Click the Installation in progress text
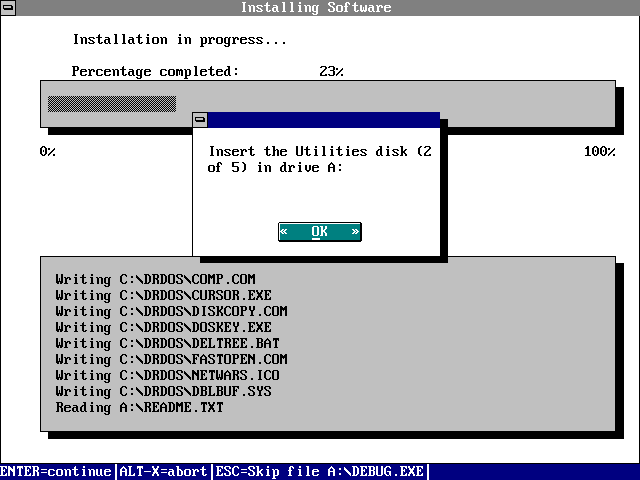Image resolution: width=640 pixels, height=480 pixels. click(179, 40)
